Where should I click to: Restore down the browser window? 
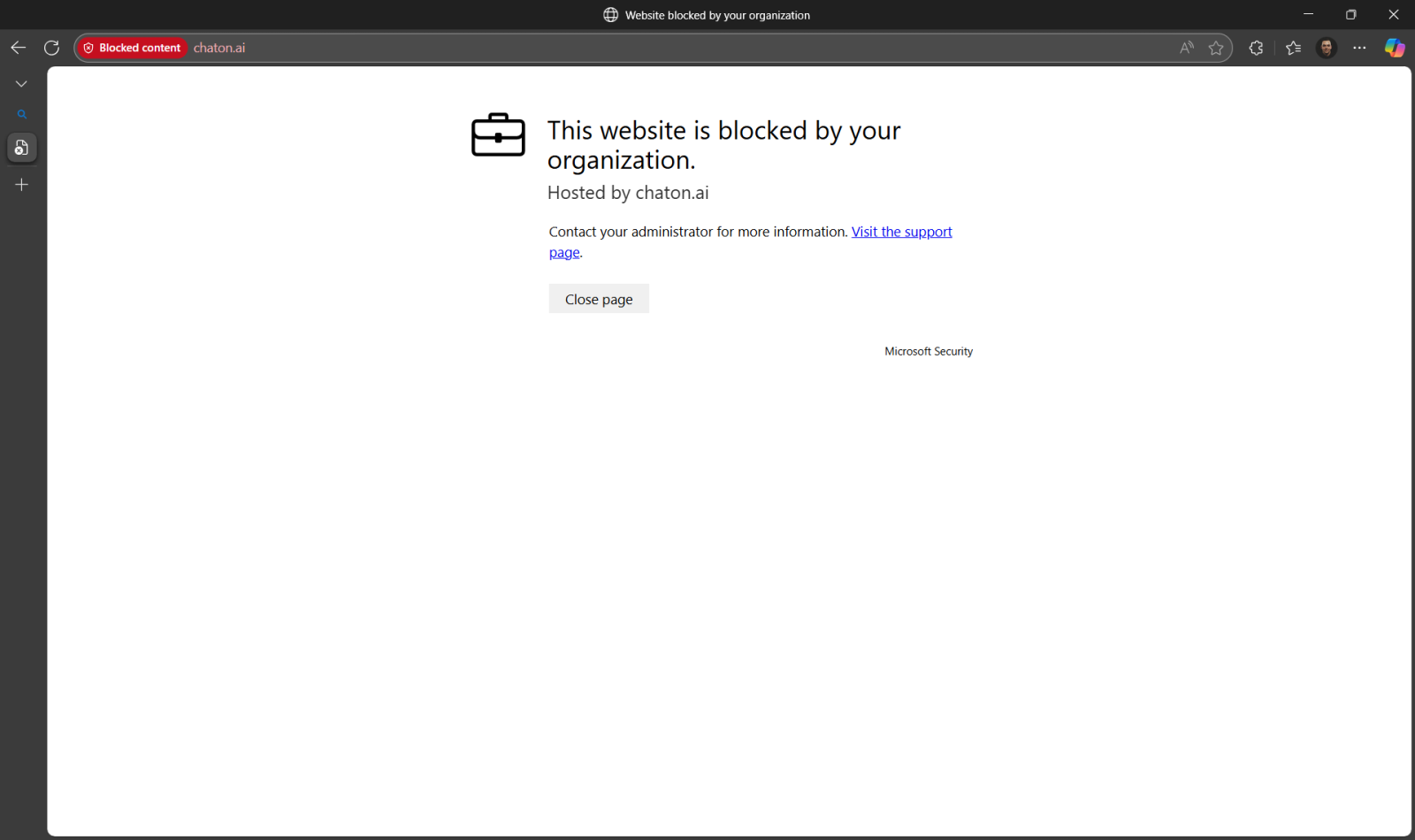pos(1350,14)
